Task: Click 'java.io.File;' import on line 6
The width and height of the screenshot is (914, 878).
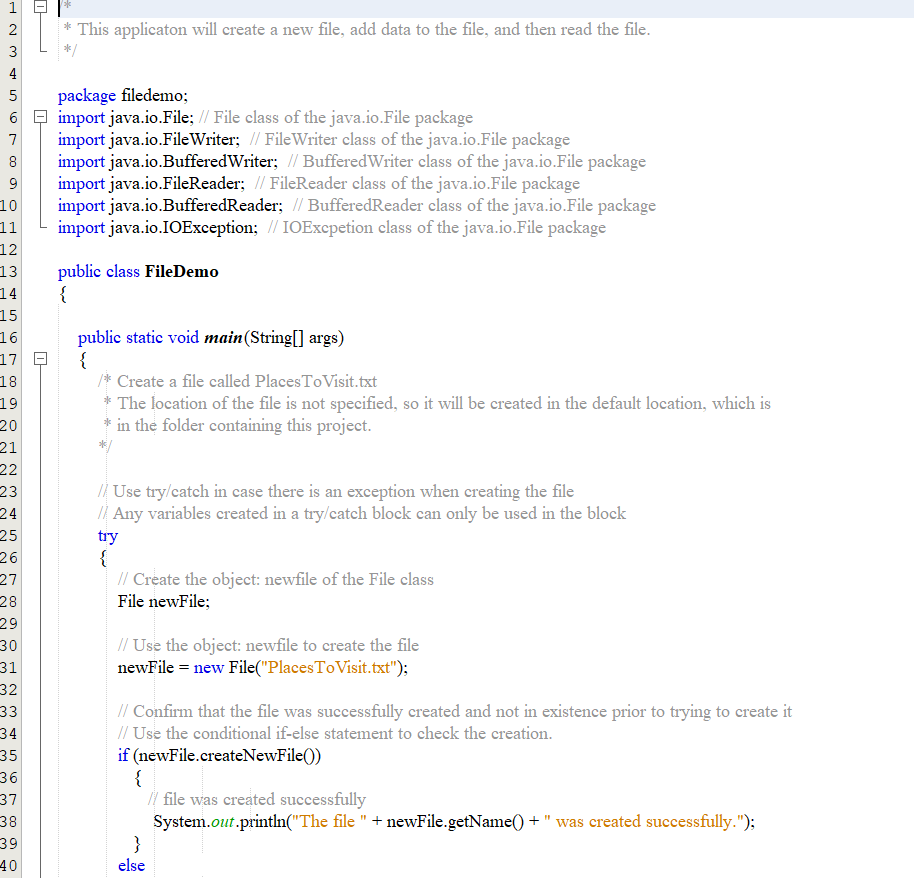Action: 152,118
